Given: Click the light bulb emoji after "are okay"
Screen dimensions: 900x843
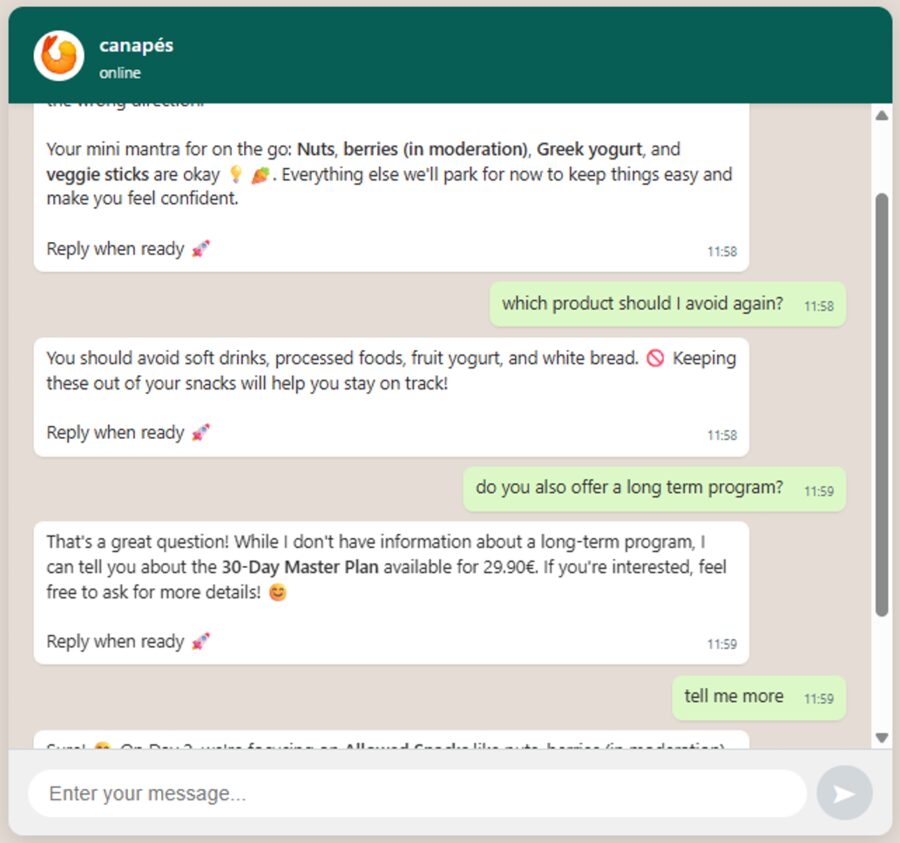Looking at the screenshot, I should [x=235, y=174].
